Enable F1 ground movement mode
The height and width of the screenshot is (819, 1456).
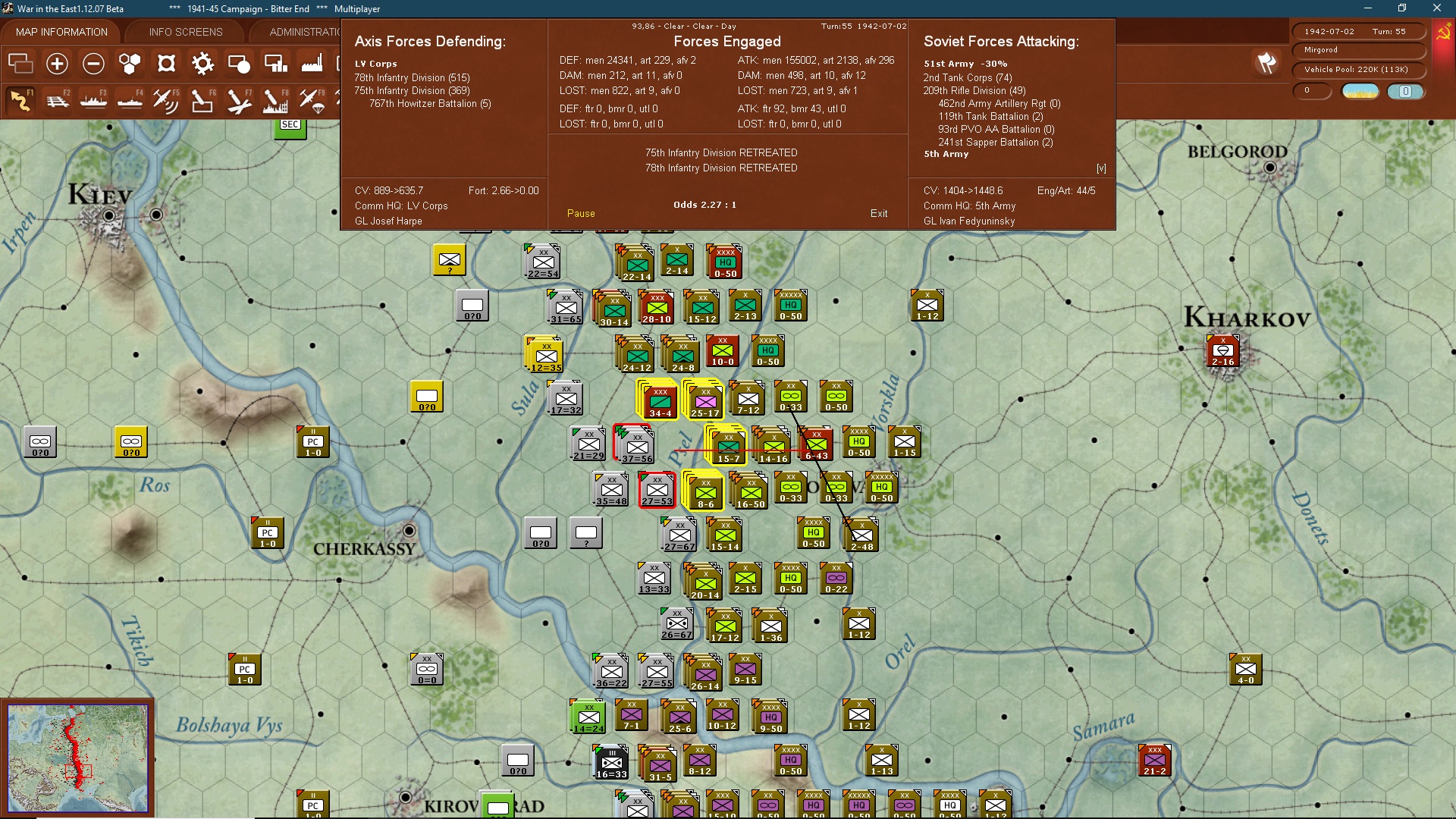point(20,101)
